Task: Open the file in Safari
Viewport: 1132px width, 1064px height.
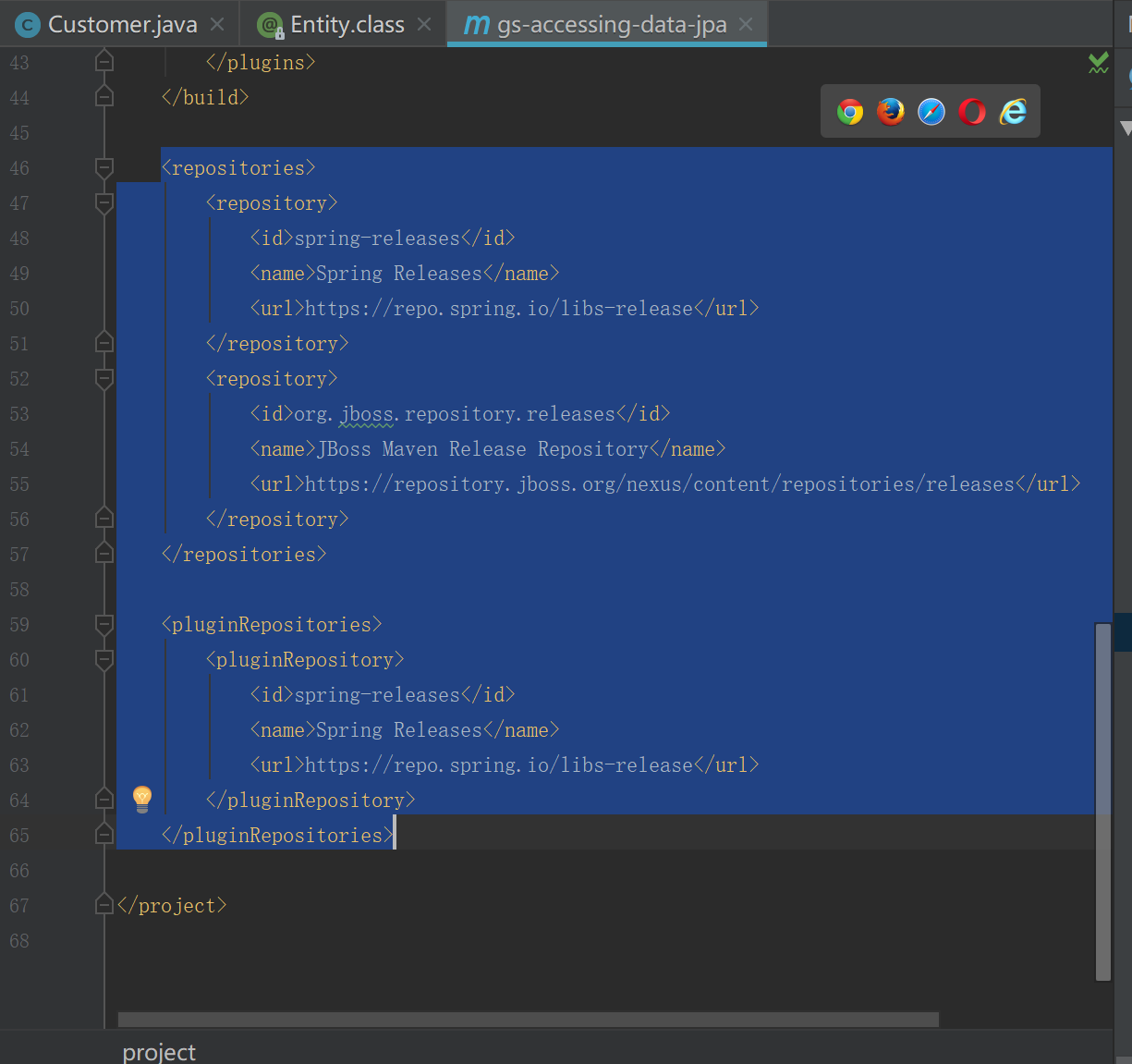Action: point(931,111)
